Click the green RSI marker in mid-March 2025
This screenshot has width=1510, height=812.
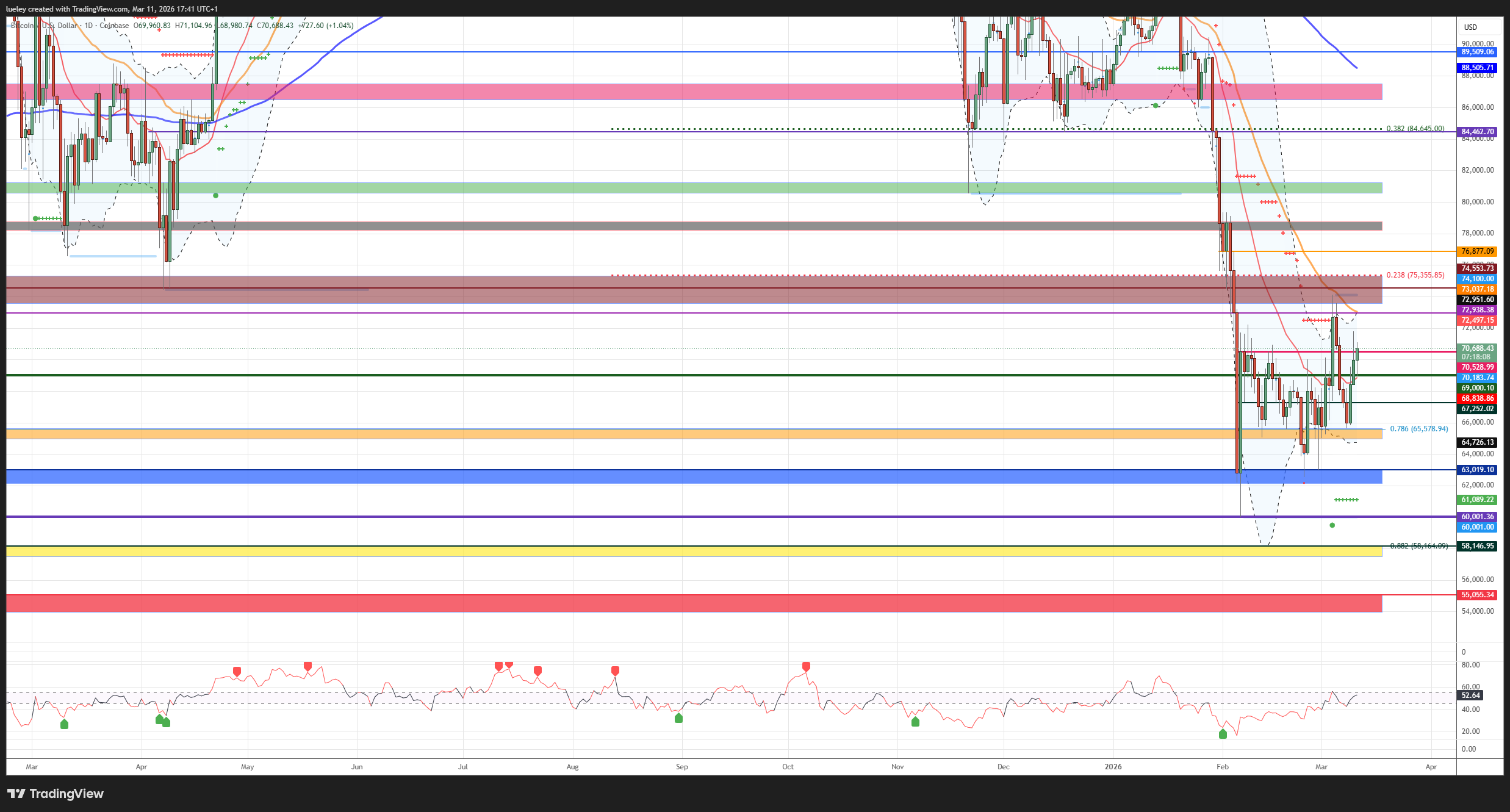click(x=64, y=724)
